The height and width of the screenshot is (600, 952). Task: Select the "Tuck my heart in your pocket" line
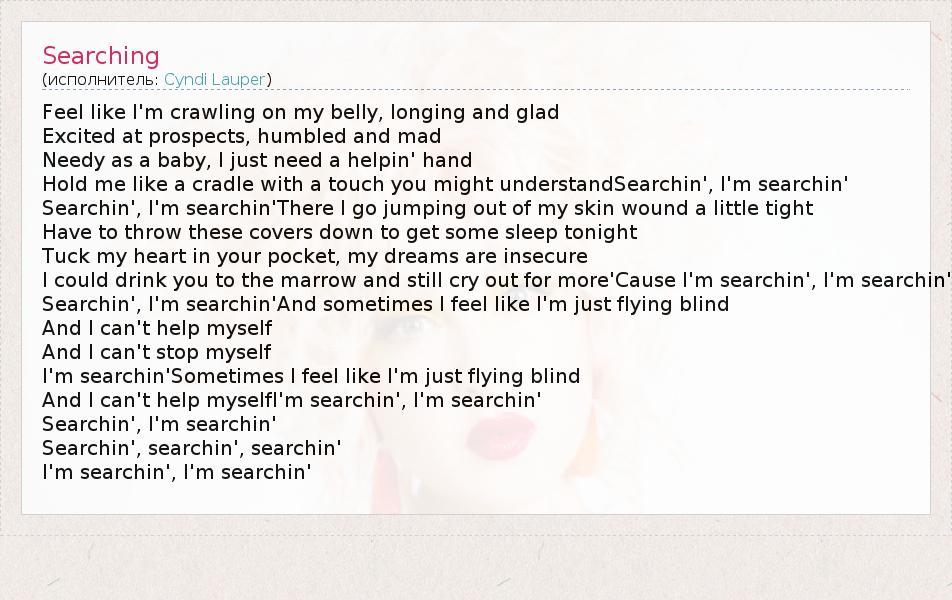click(x=315, y=256)
